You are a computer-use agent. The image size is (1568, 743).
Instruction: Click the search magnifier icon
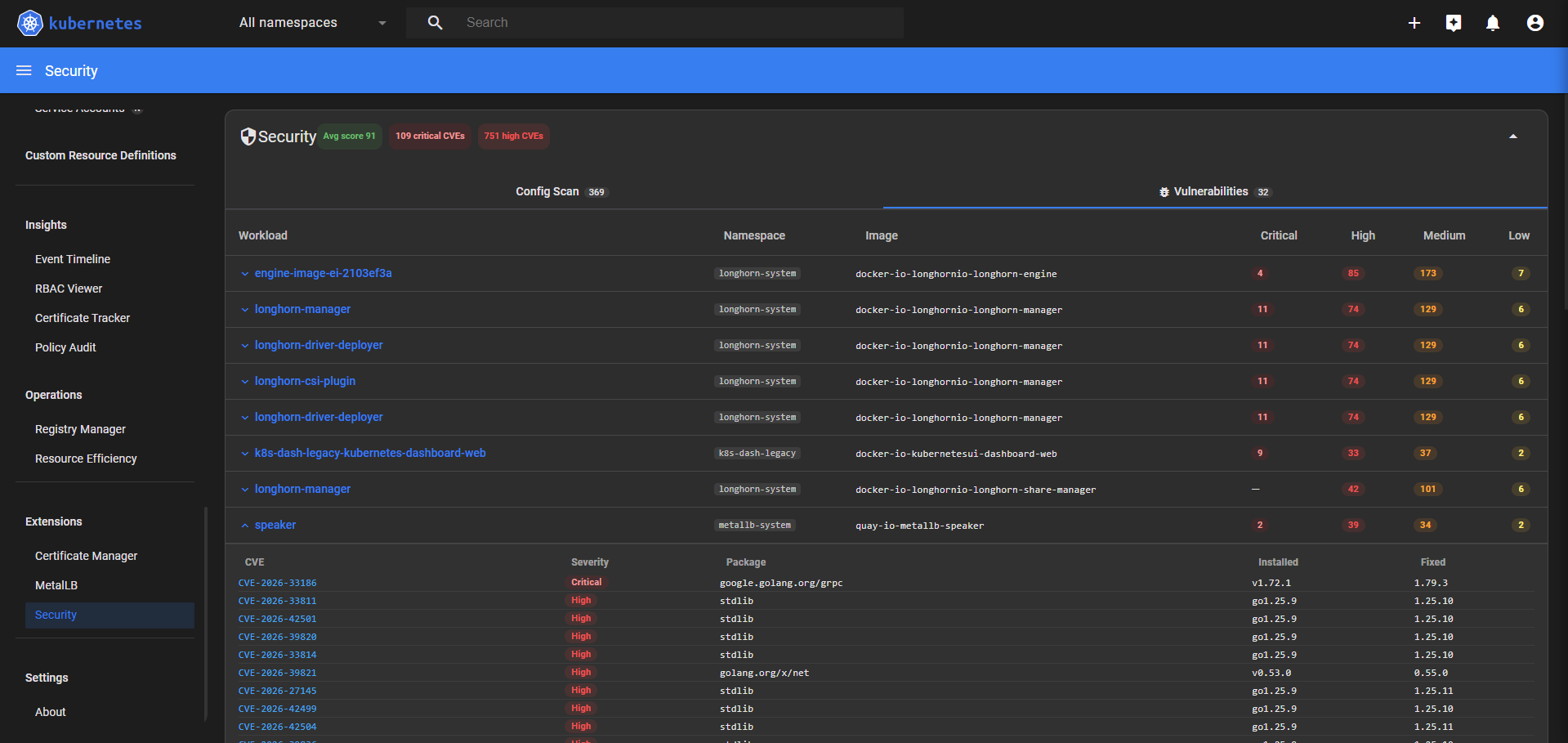coord(436,23)
